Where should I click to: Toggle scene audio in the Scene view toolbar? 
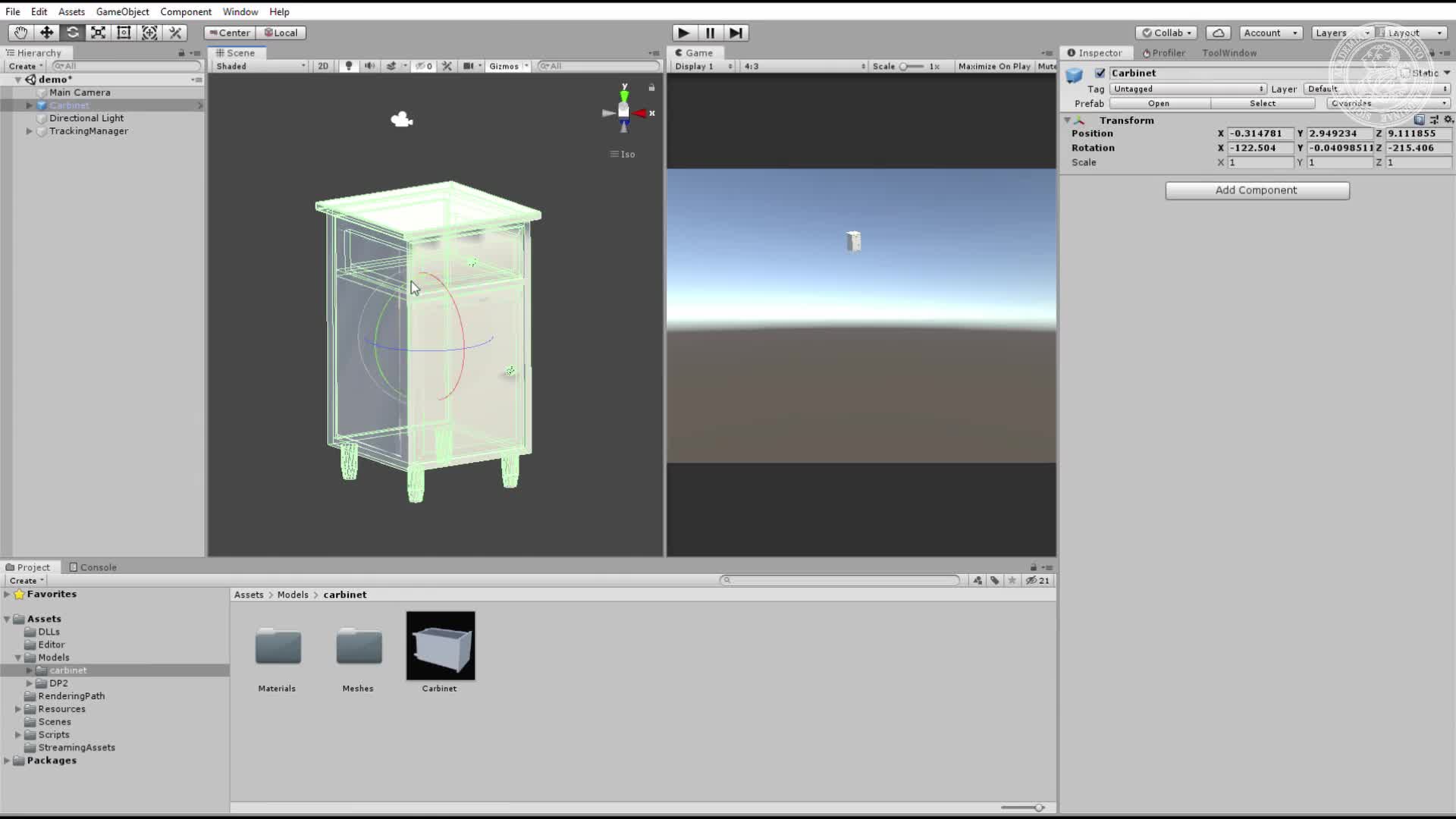[x=369, y=66]
